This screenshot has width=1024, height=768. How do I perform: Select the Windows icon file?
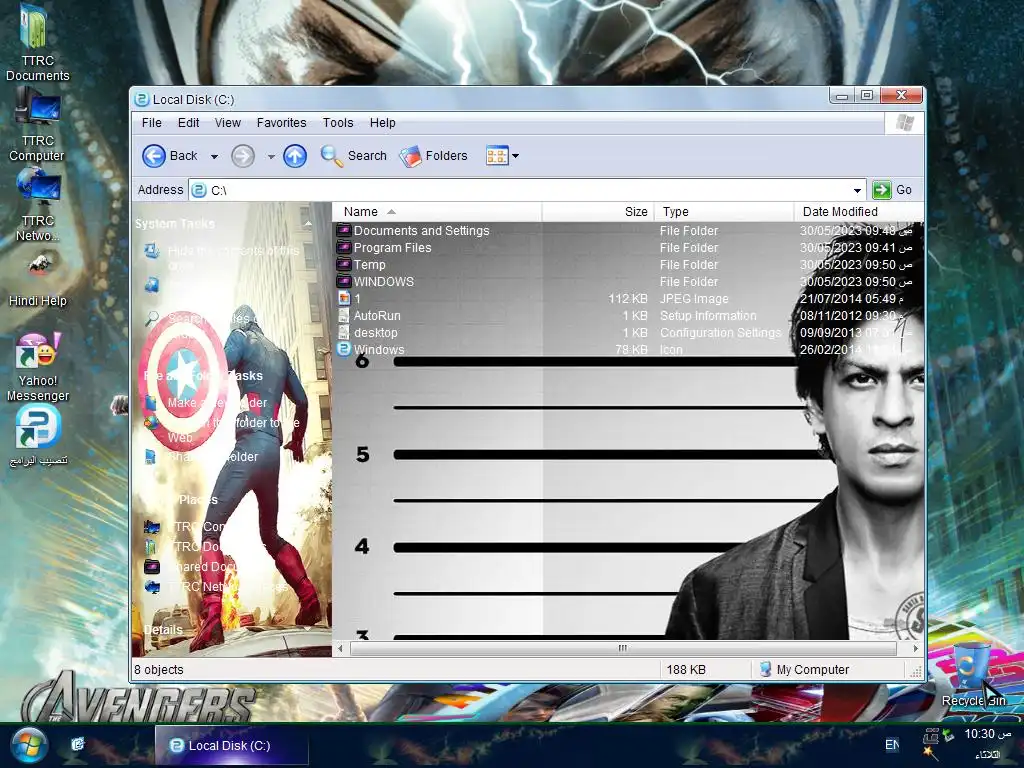pos(371,349)
